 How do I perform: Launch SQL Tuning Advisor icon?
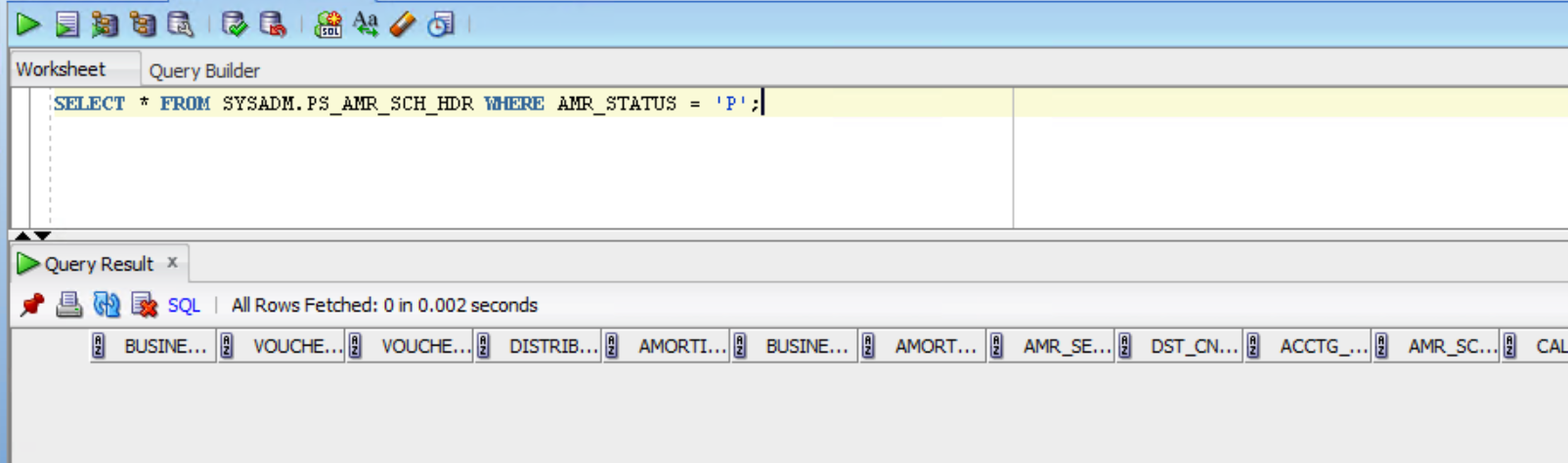click(x=181, y=24)
